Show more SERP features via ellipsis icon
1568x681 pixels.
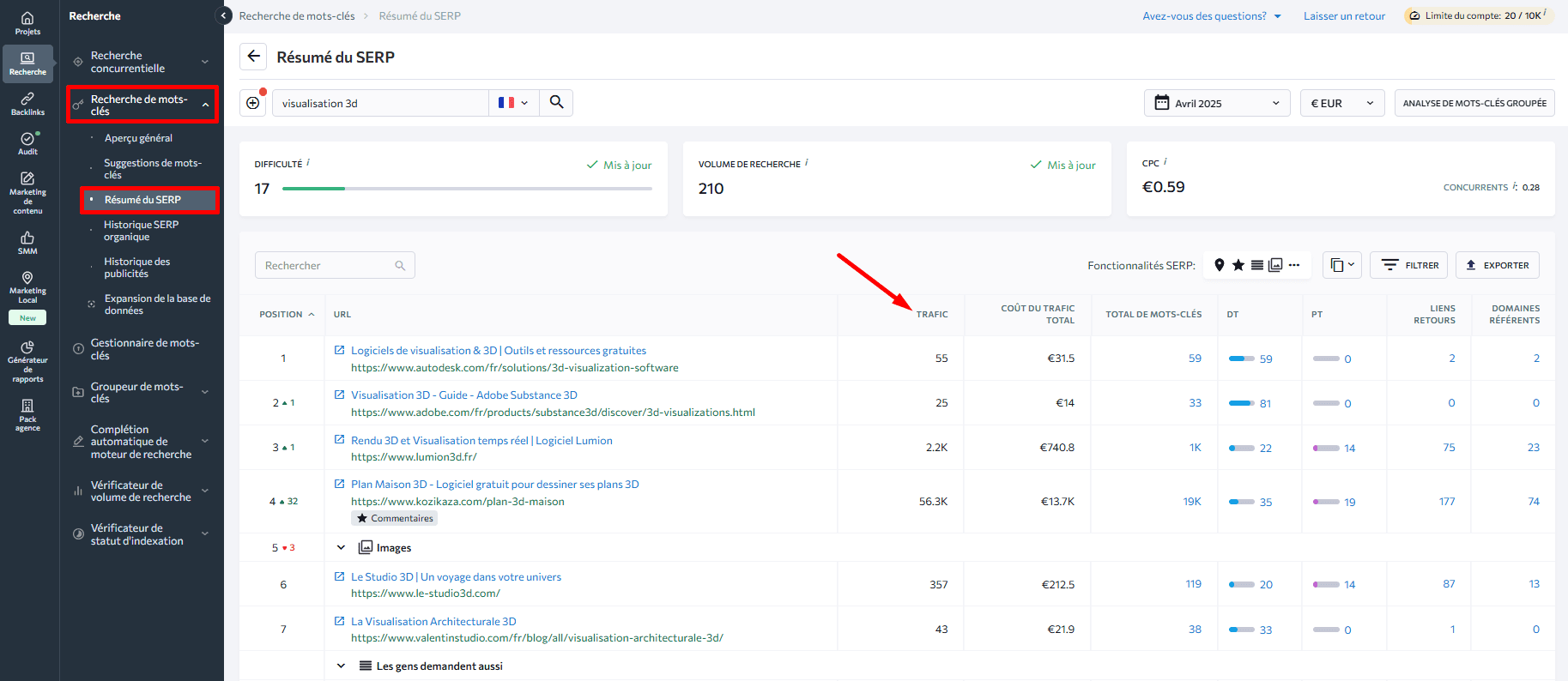tap(1294, 265)
